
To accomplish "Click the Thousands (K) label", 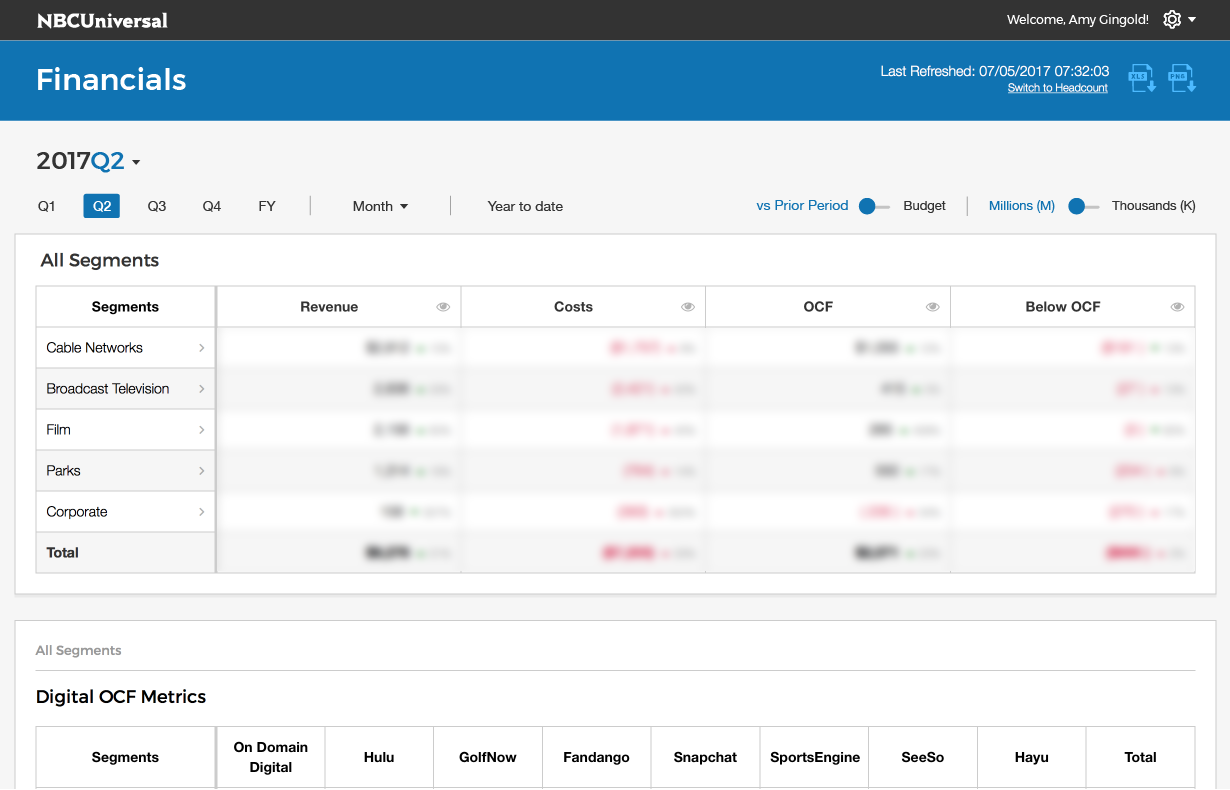I will (x=1154, y=206).
